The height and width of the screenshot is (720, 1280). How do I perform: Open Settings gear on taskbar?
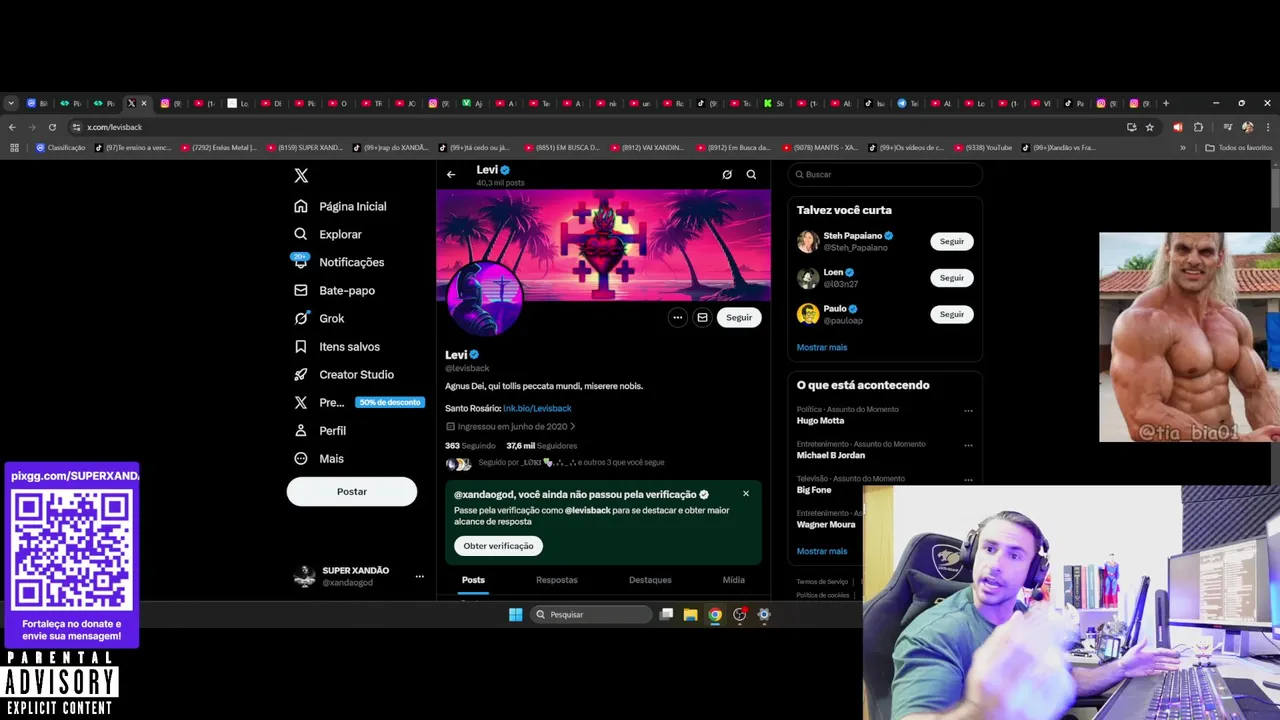(764, 614)
